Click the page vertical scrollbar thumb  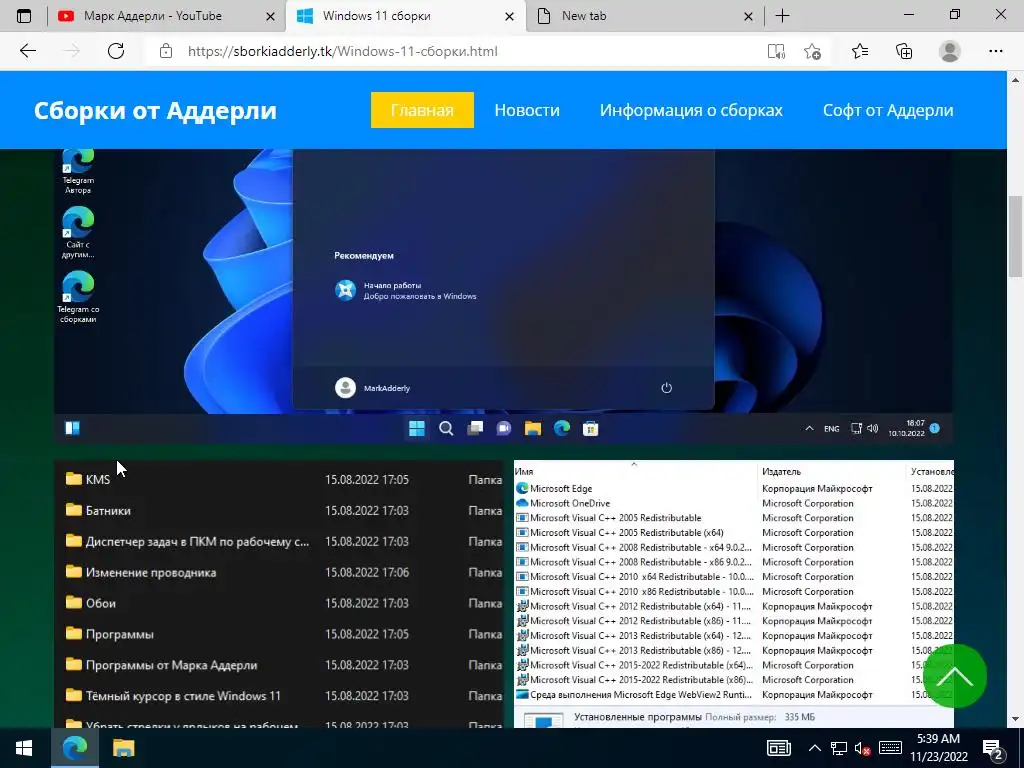point(1016,236)
